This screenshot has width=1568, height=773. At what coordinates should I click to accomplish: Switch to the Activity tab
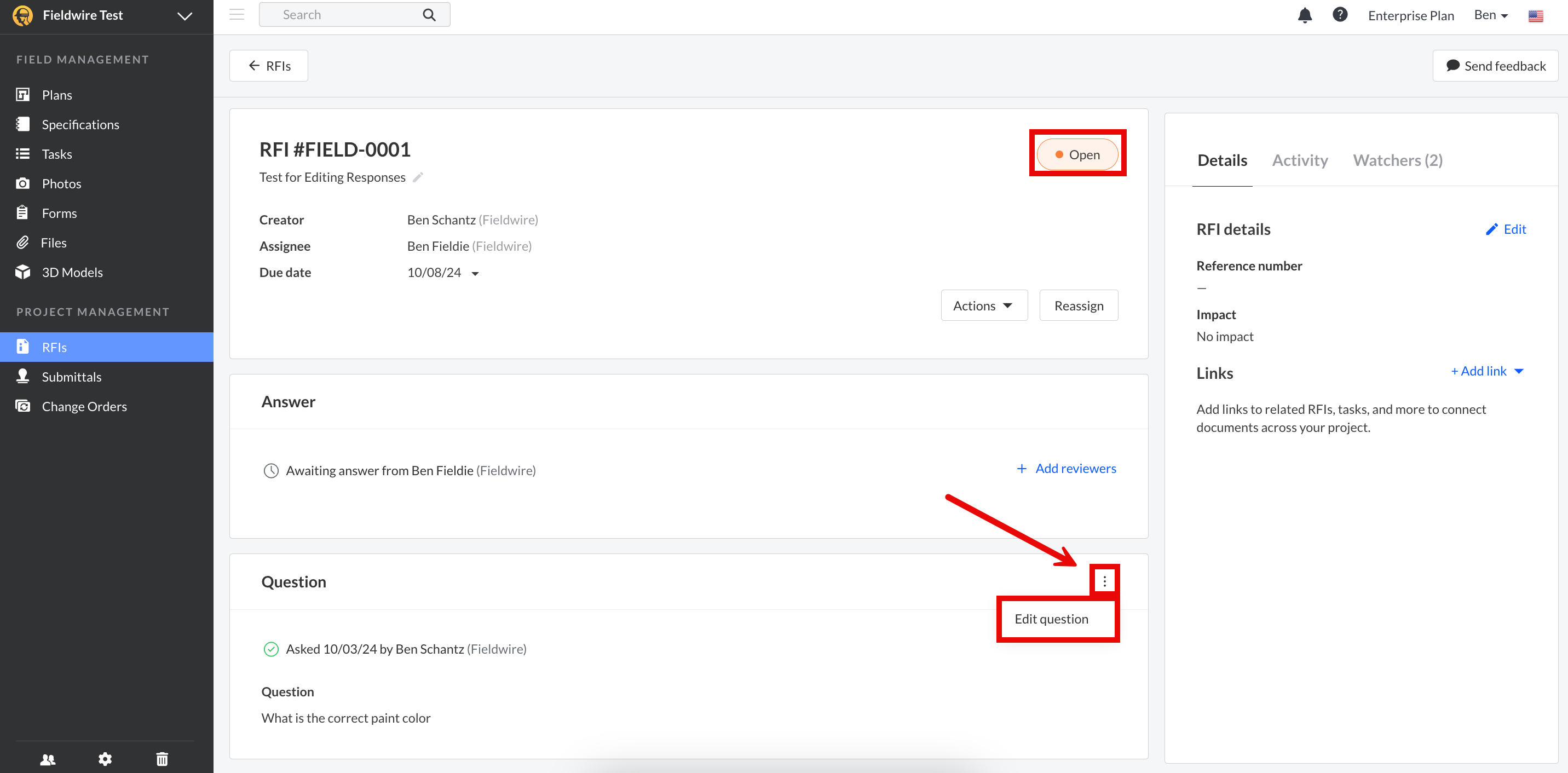click(x=1300, y=160)
